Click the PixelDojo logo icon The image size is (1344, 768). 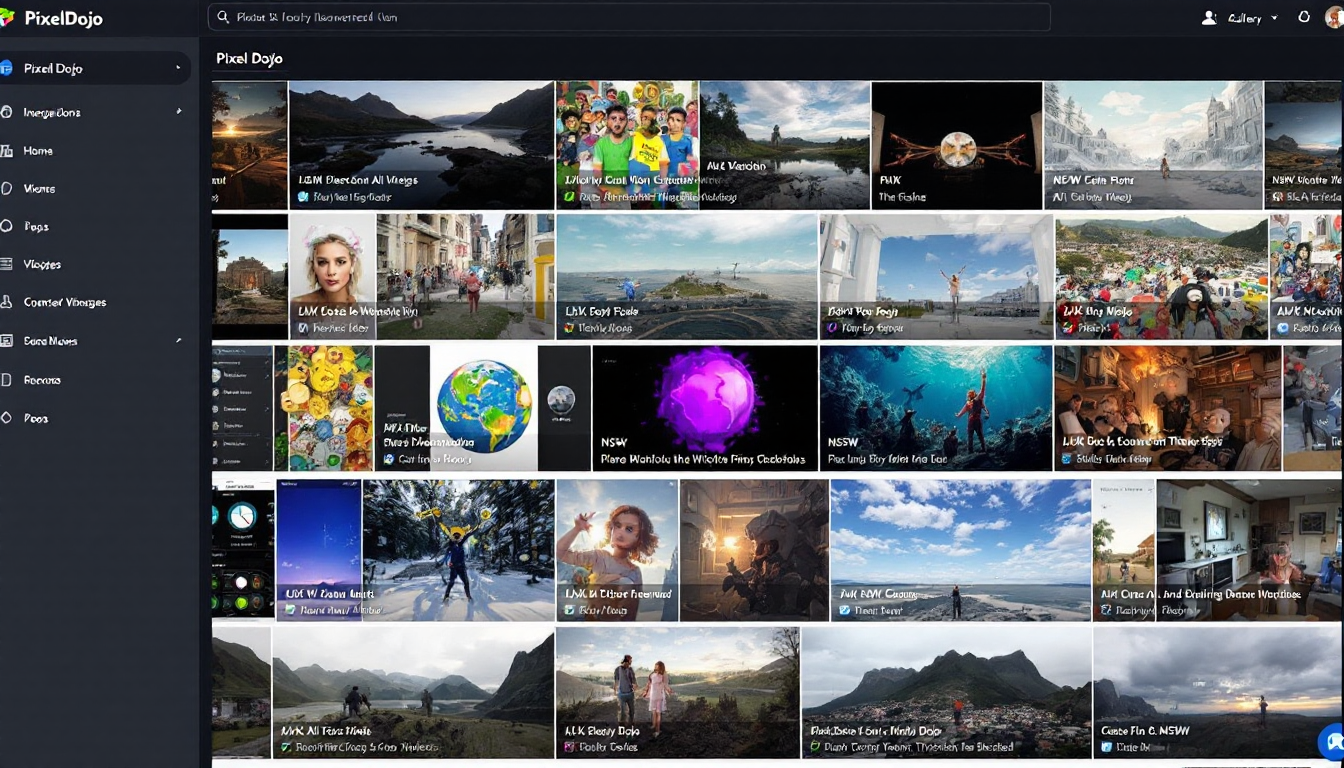(x=7, y=18)
